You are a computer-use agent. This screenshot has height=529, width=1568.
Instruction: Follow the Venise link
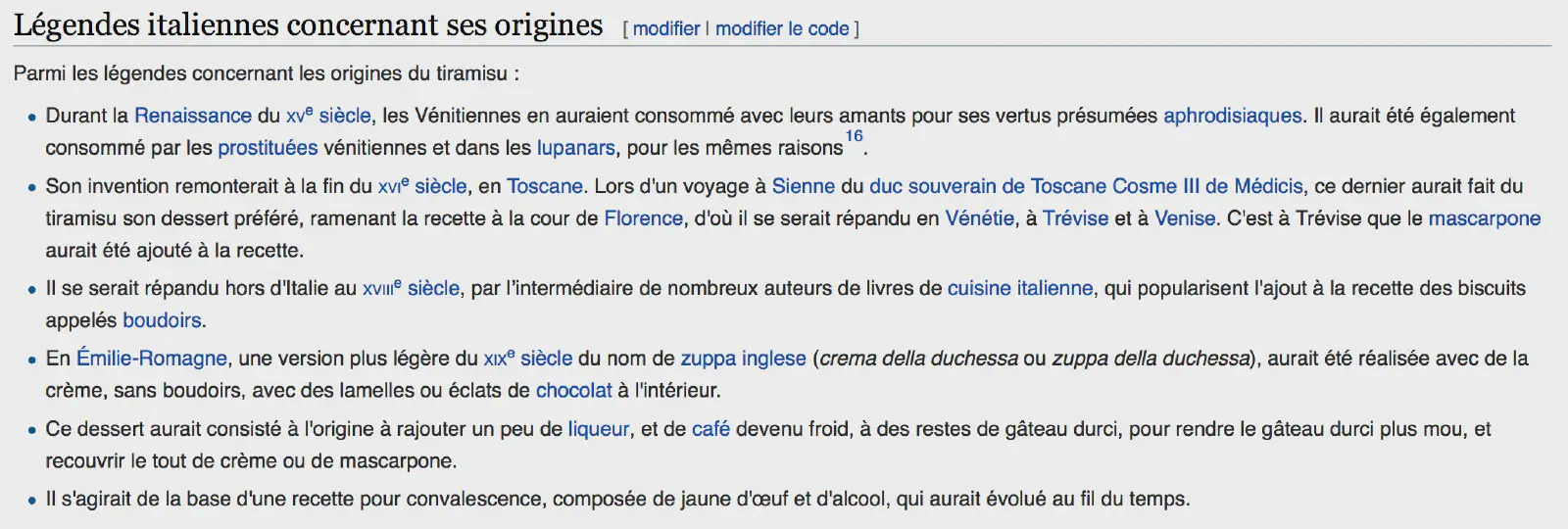pos(1185,218)
